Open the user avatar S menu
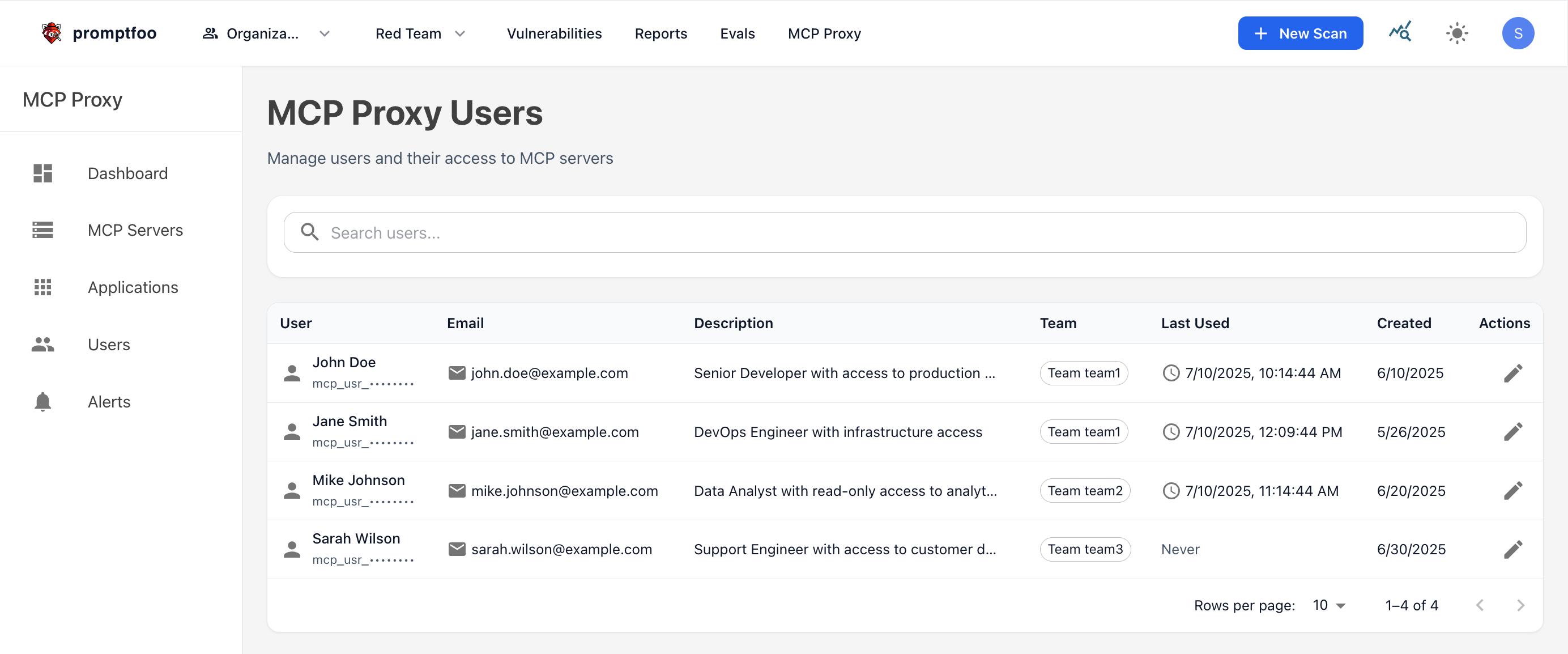The image size is (1568, 654). pos(1518,33)
